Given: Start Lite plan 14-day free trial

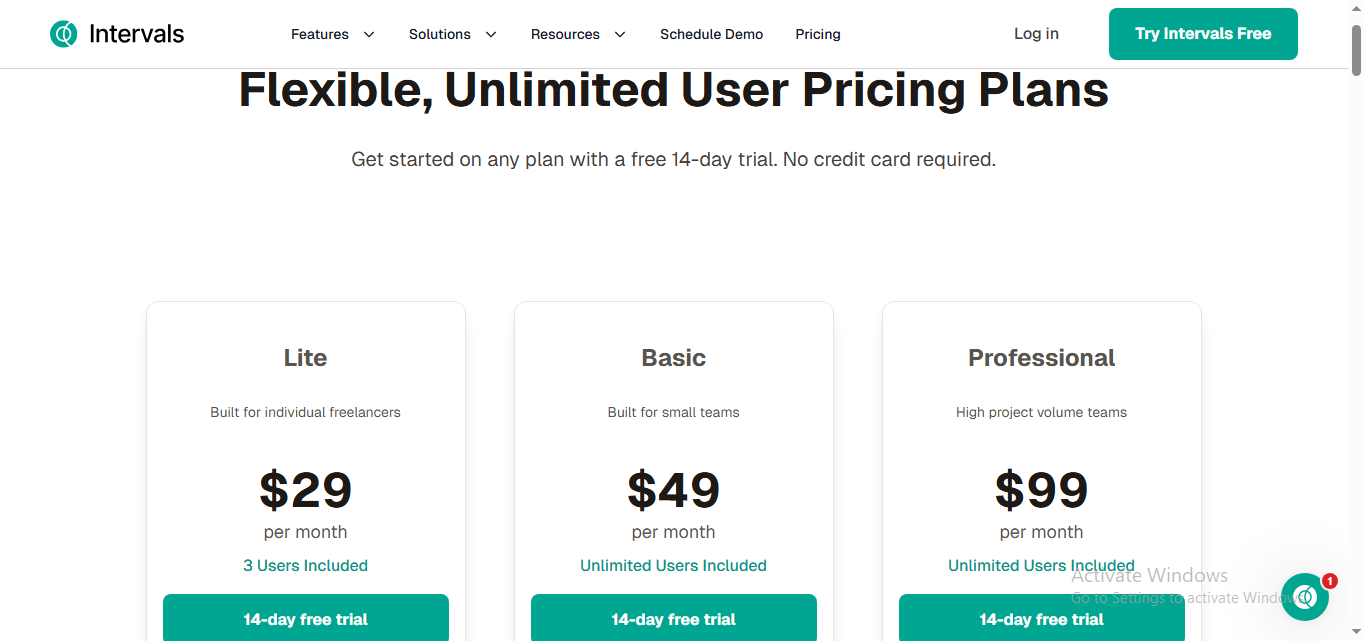Looking at the screenshot, I should click(305, 619).
